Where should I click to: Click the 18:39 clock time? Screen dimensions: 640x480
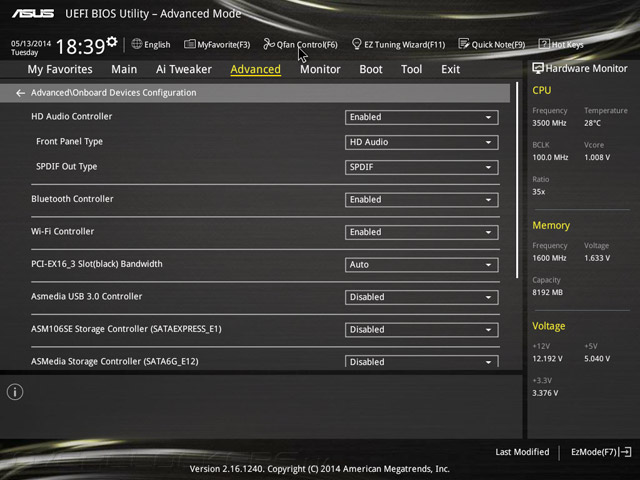coord(80,47)
